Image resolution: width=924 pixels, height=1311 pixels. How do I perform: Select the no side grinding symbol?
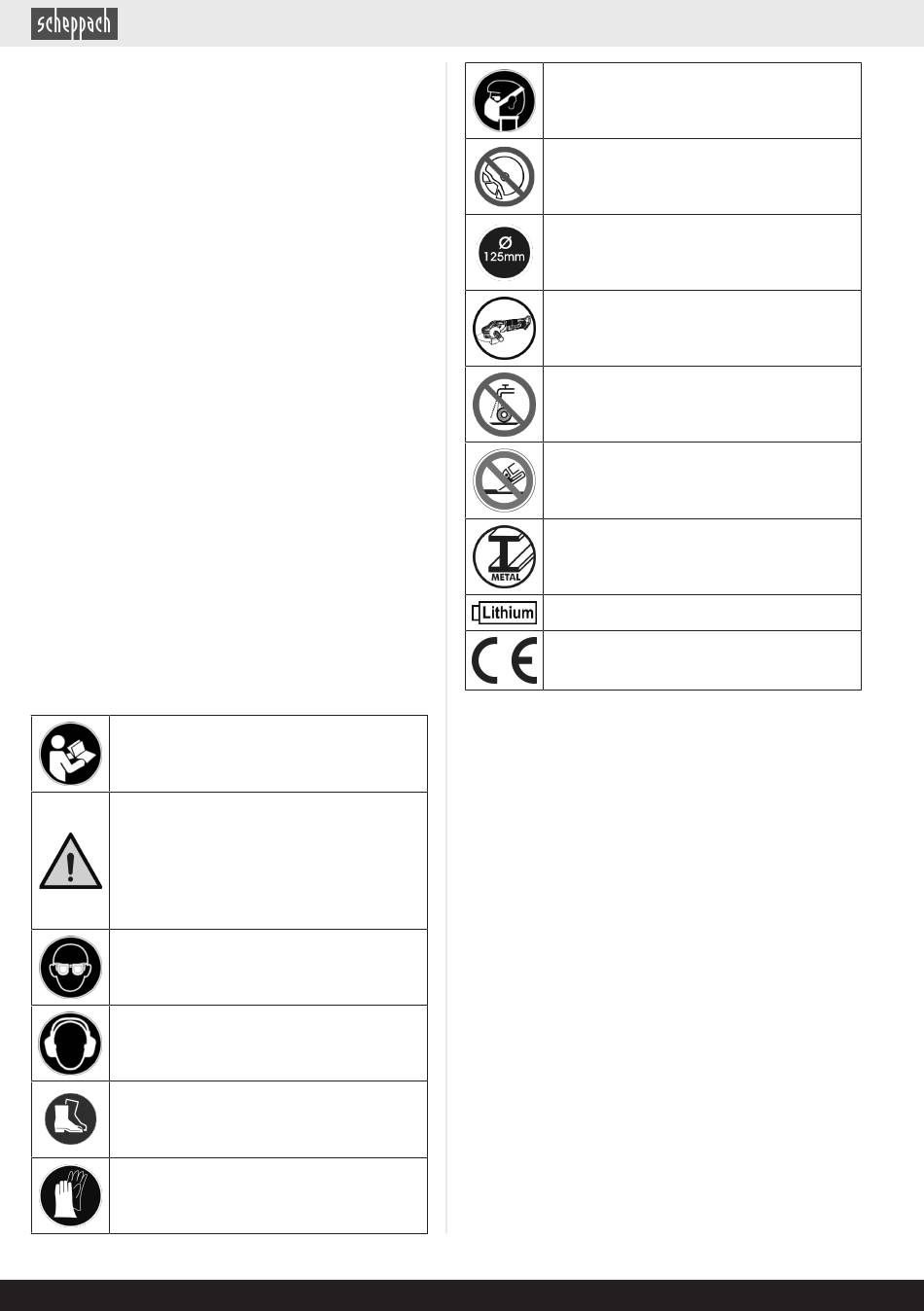[504, 480]
